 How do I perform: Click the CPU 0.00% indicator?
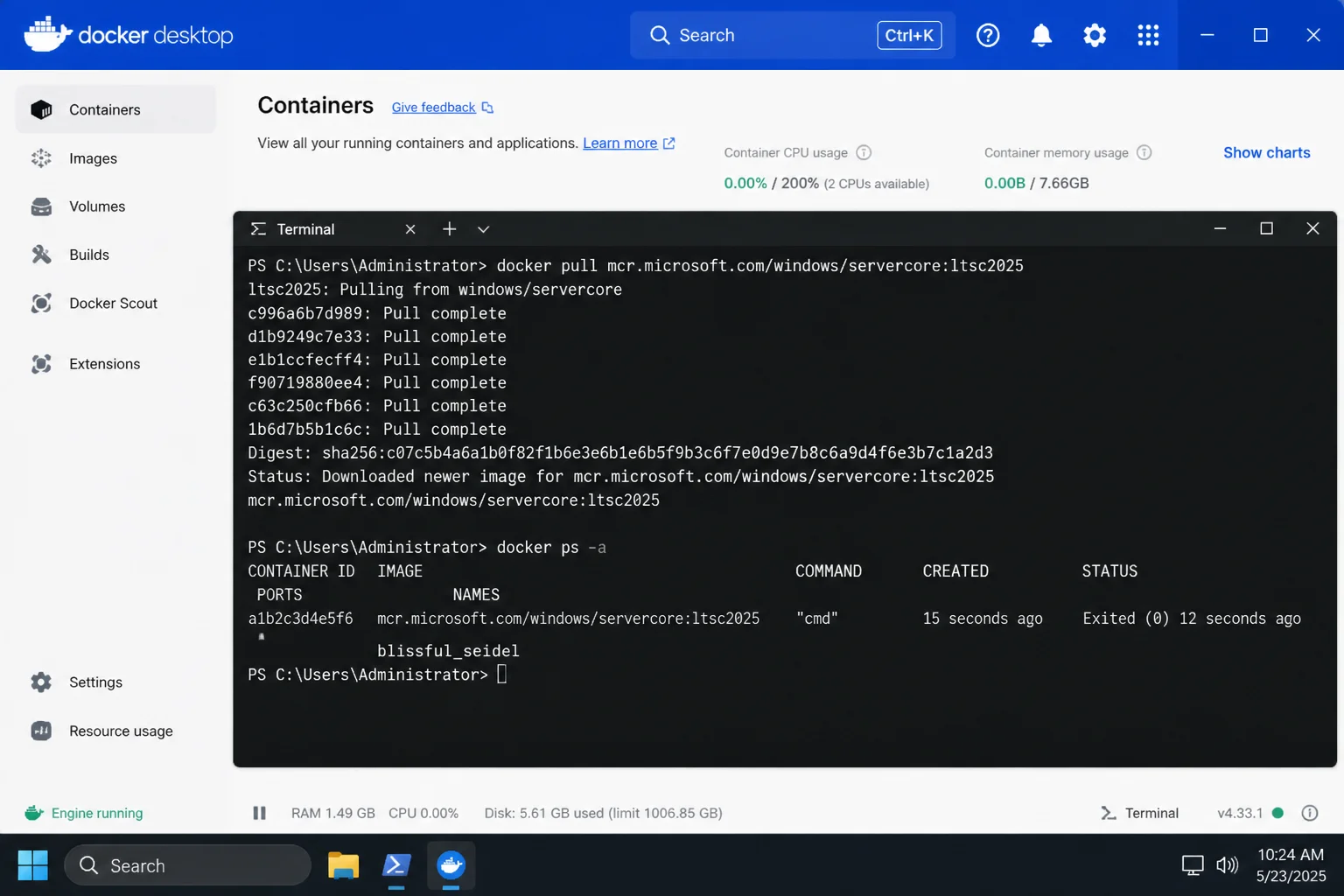[423, 813]
